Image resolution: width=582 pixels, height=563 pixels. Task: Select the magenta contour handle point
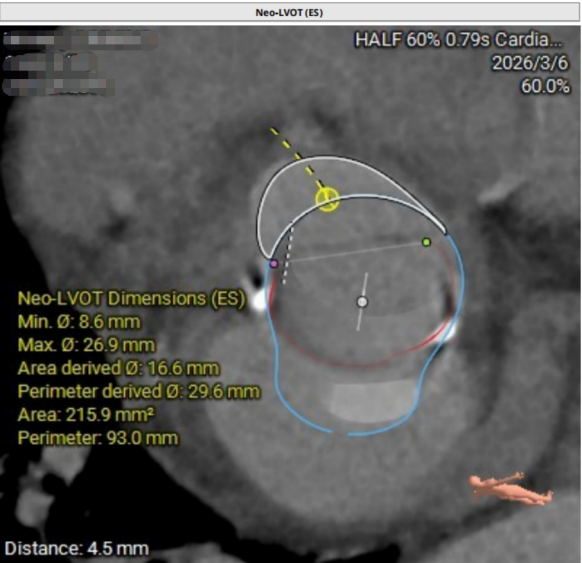pyautogui.click(x=274, y=264)
